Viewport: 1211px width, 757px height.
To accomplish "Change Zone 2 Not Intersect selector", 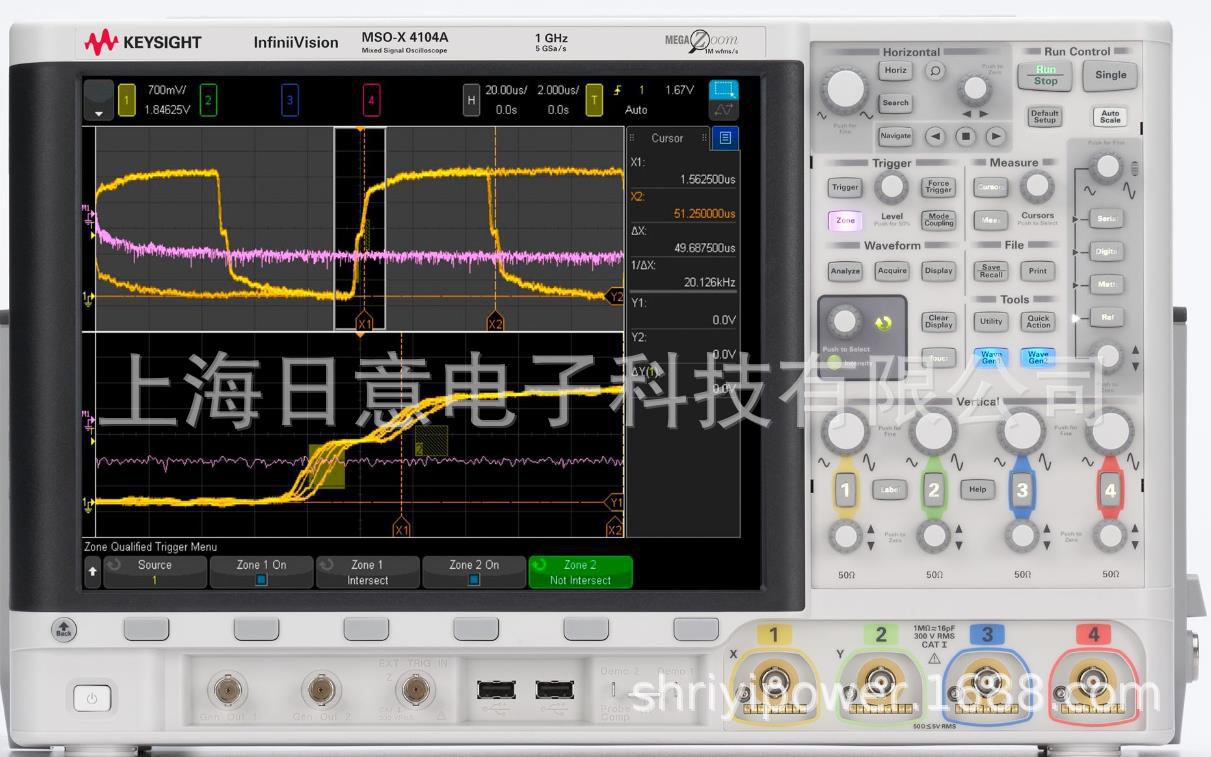I will [580, 570].
